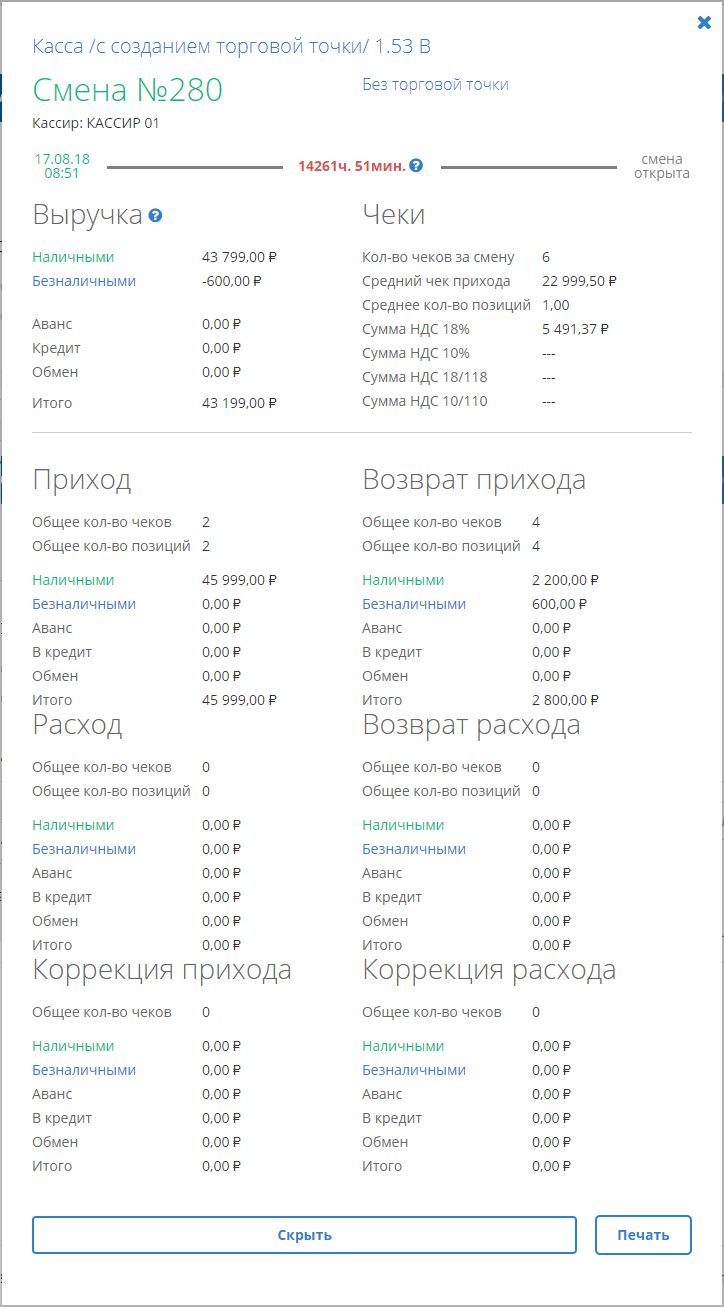Viewport: 724px width, 1307px height.
Task: Click the help icon beside shift duration
Action: 416,166
